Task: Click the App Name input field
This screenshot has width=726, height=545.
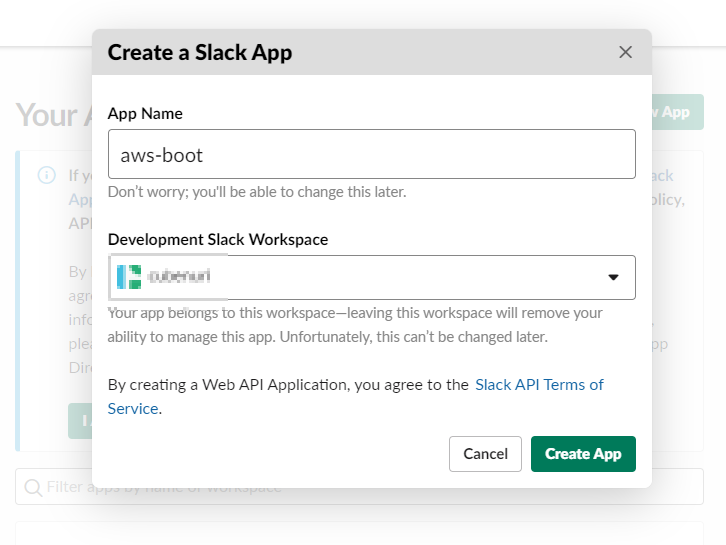Action: click(x=371, y=154)
